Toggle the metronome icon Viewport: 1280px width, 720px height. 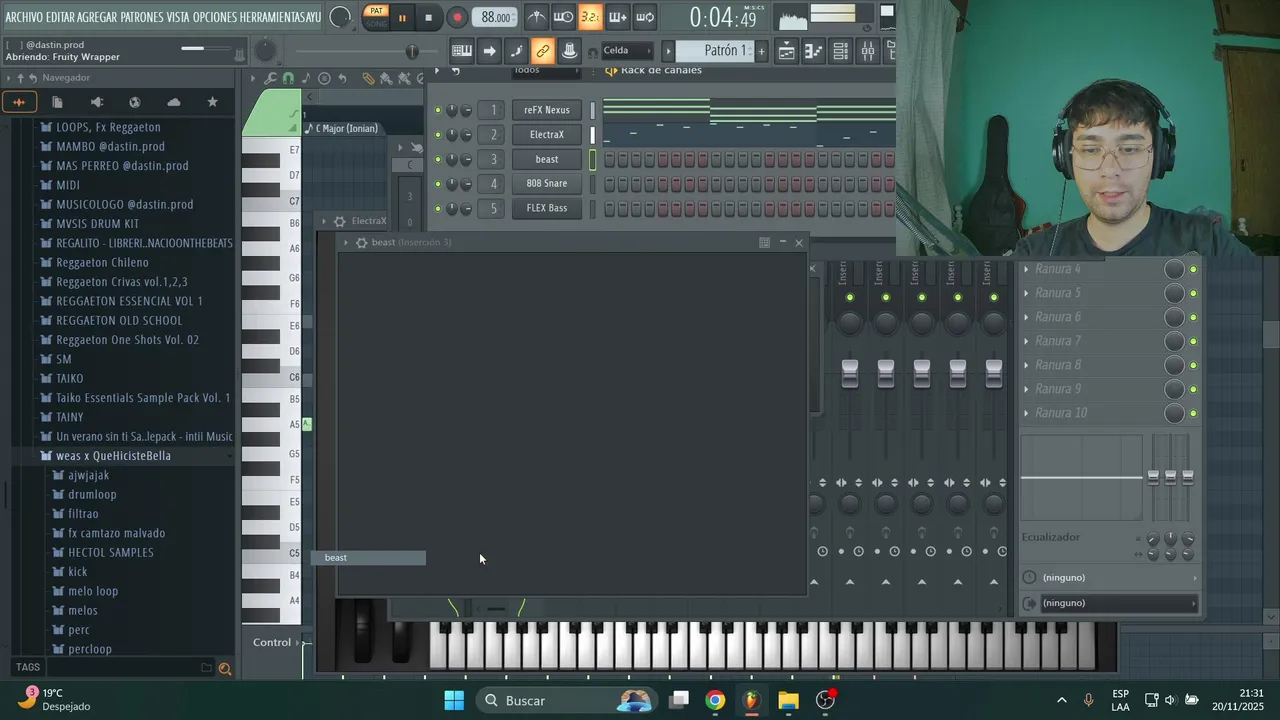(x=537, y=17)
